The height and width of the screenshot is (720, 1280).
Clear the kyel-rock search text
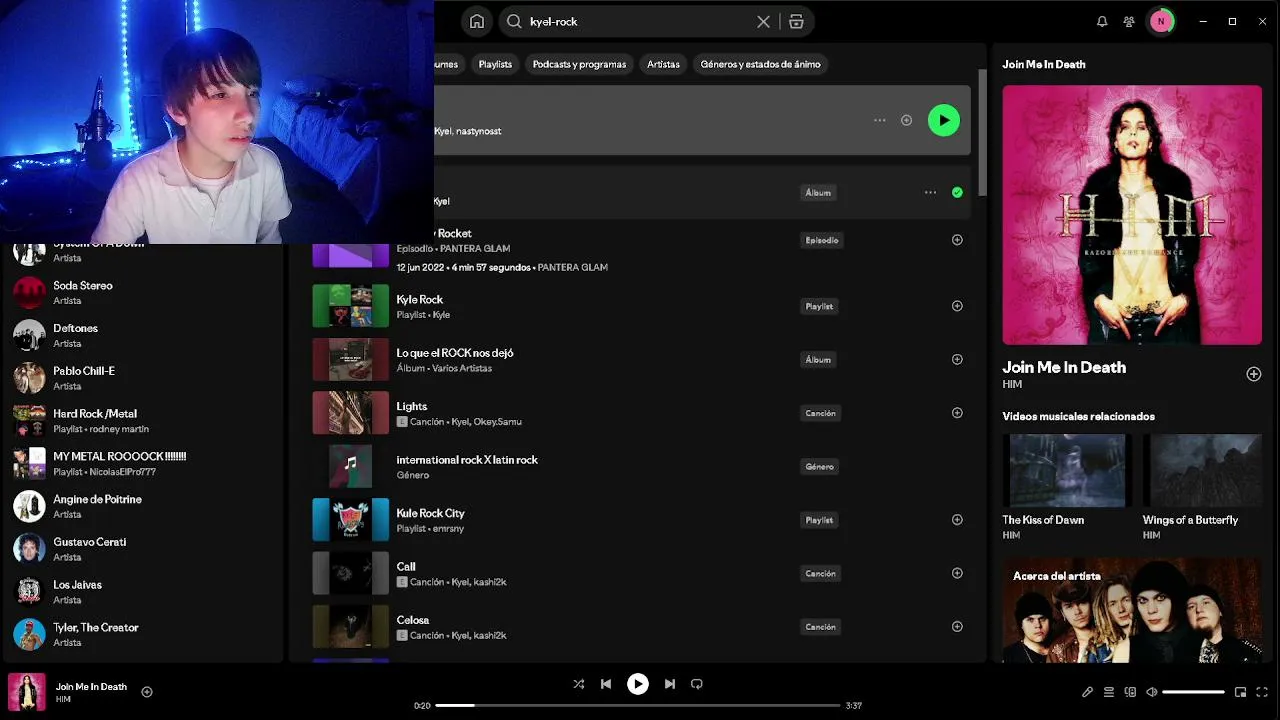[763, 21]
